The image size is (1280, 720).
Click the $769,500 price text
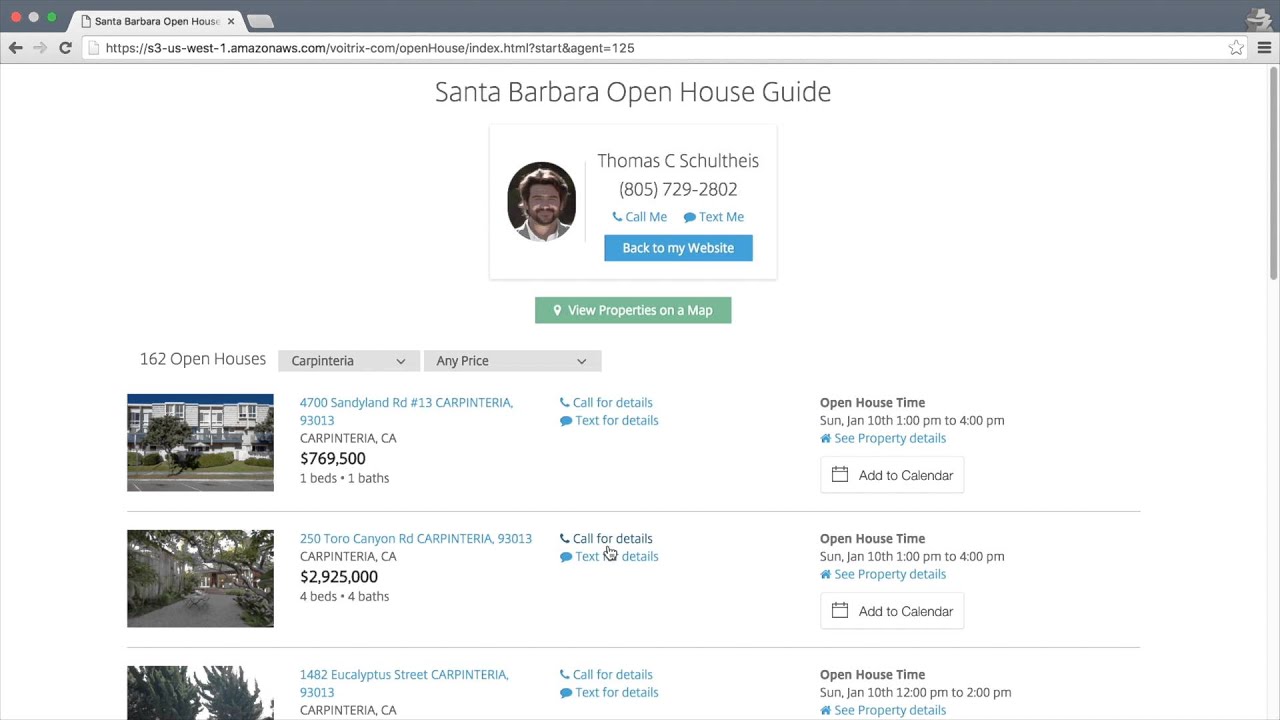tap(333, 458)
